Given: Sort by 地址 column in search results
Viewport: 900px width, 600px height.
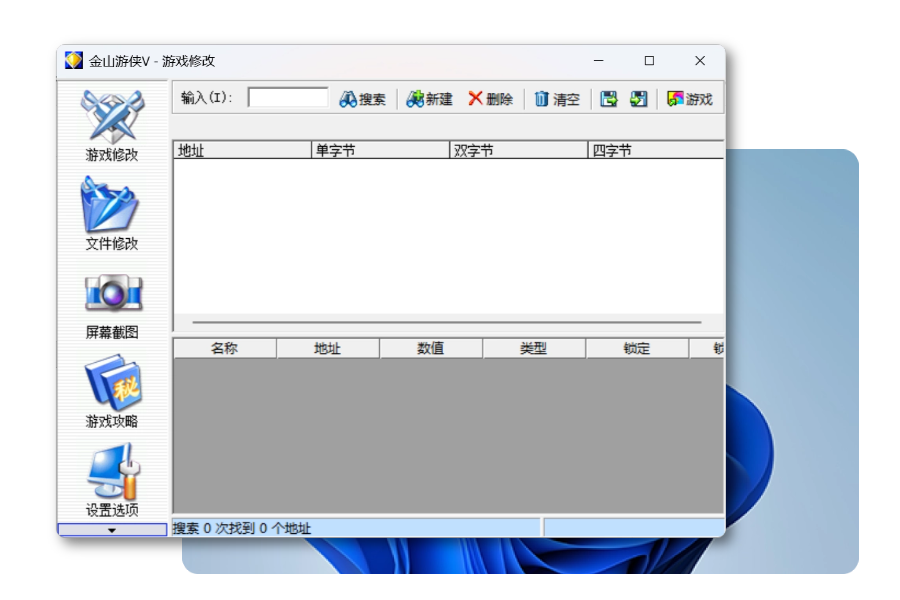Looking at the screenshot, I should click(242, 150).
